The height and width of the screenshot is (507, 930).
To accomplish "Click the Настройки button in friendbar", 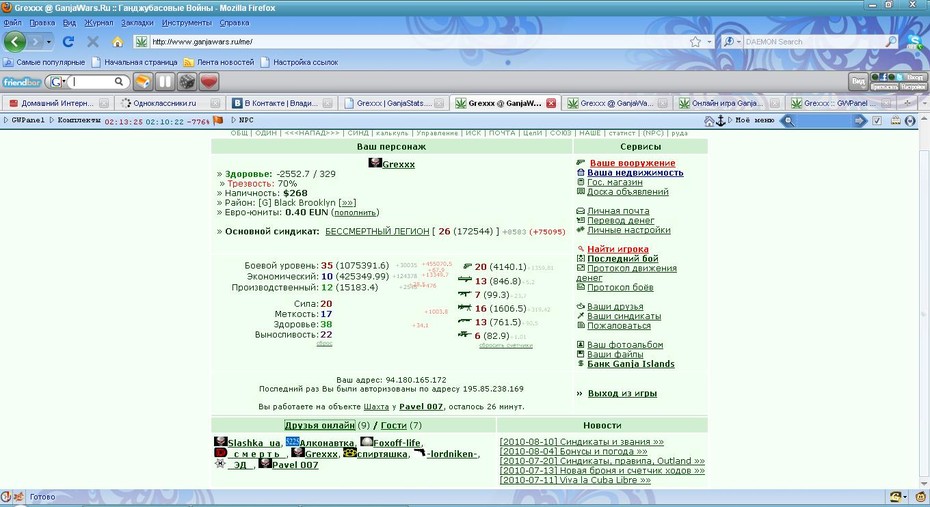I will click(x=913, y=87).
